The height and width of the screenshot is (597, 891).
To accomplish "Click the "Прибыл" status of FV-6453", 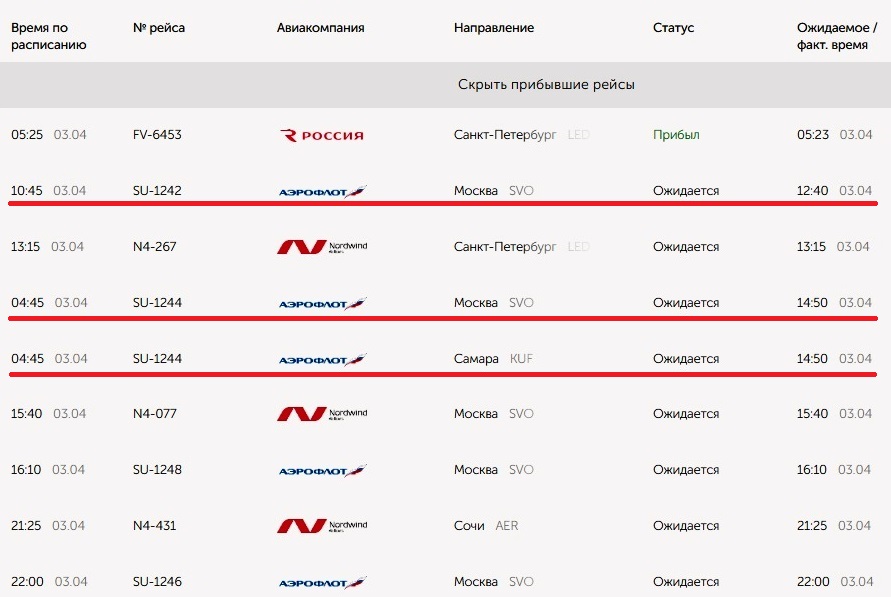I will pos(676,135).
